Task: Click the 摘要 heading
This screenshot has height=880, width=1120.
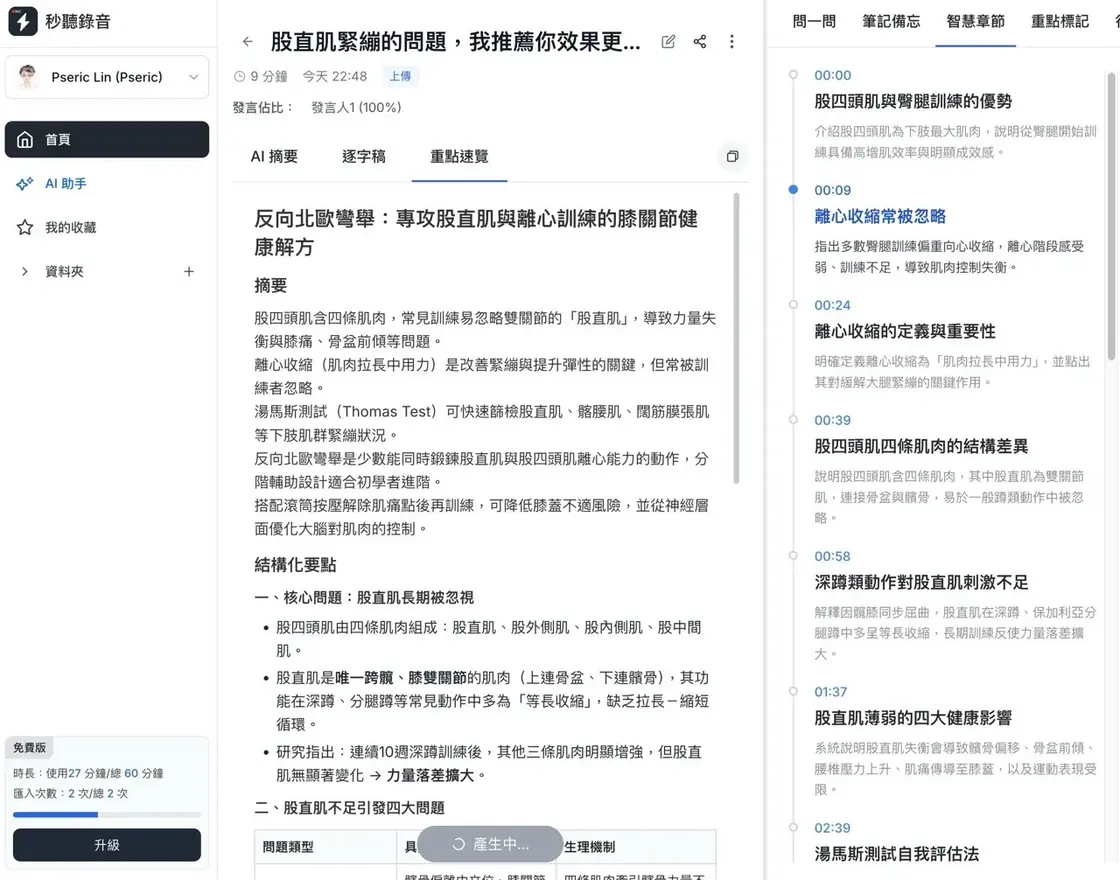Action: point(271,286)
